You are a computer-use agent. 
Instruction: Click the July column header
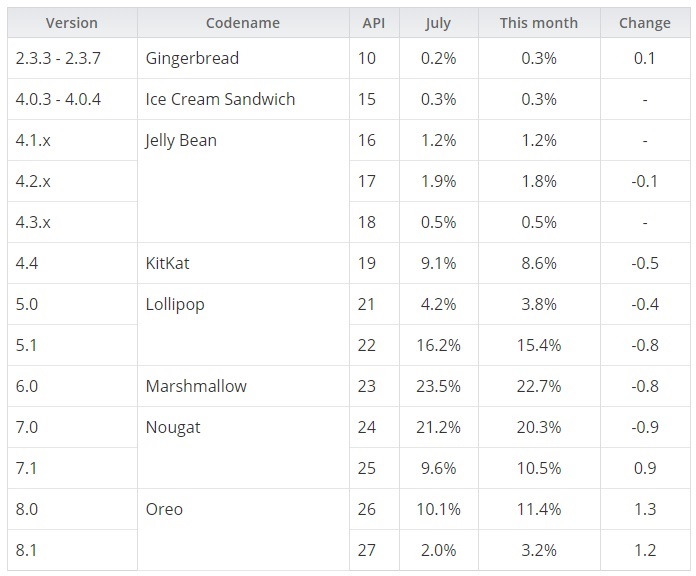pos(438,23)
